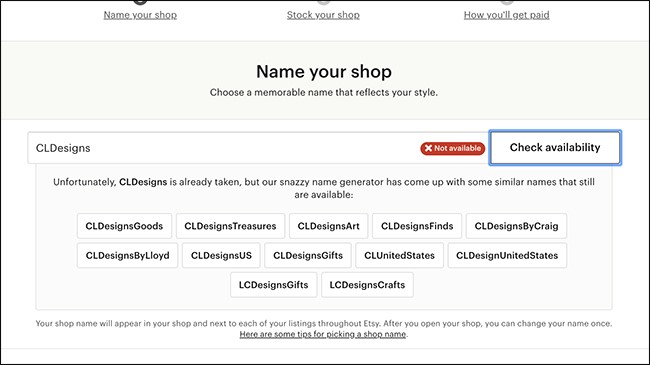
Task: Pick the CLDesignsArt name suggestion
Action: tap(328, 226)
